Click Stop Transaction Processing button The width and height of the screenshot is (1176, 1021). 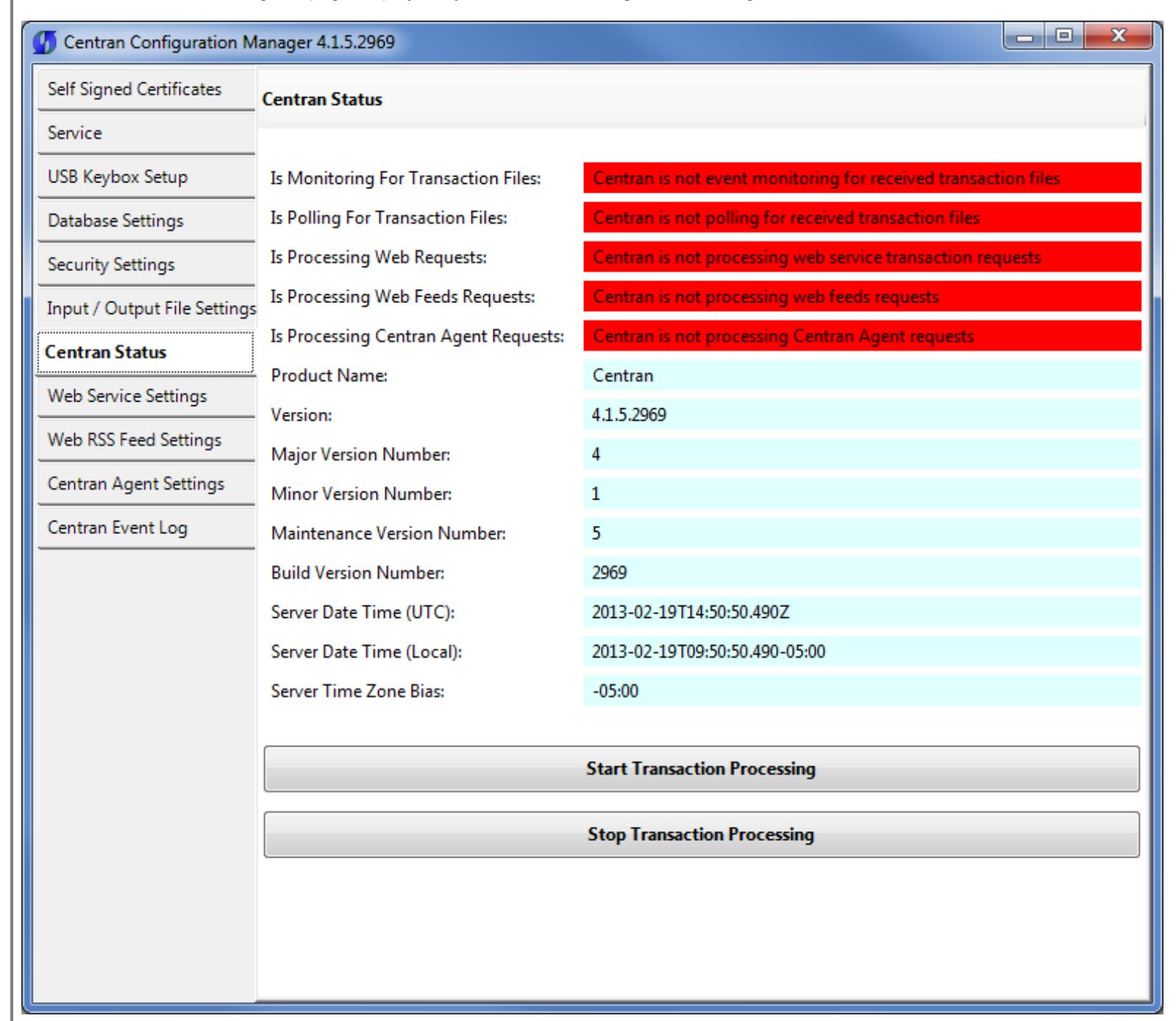click(x=702, y=834)
